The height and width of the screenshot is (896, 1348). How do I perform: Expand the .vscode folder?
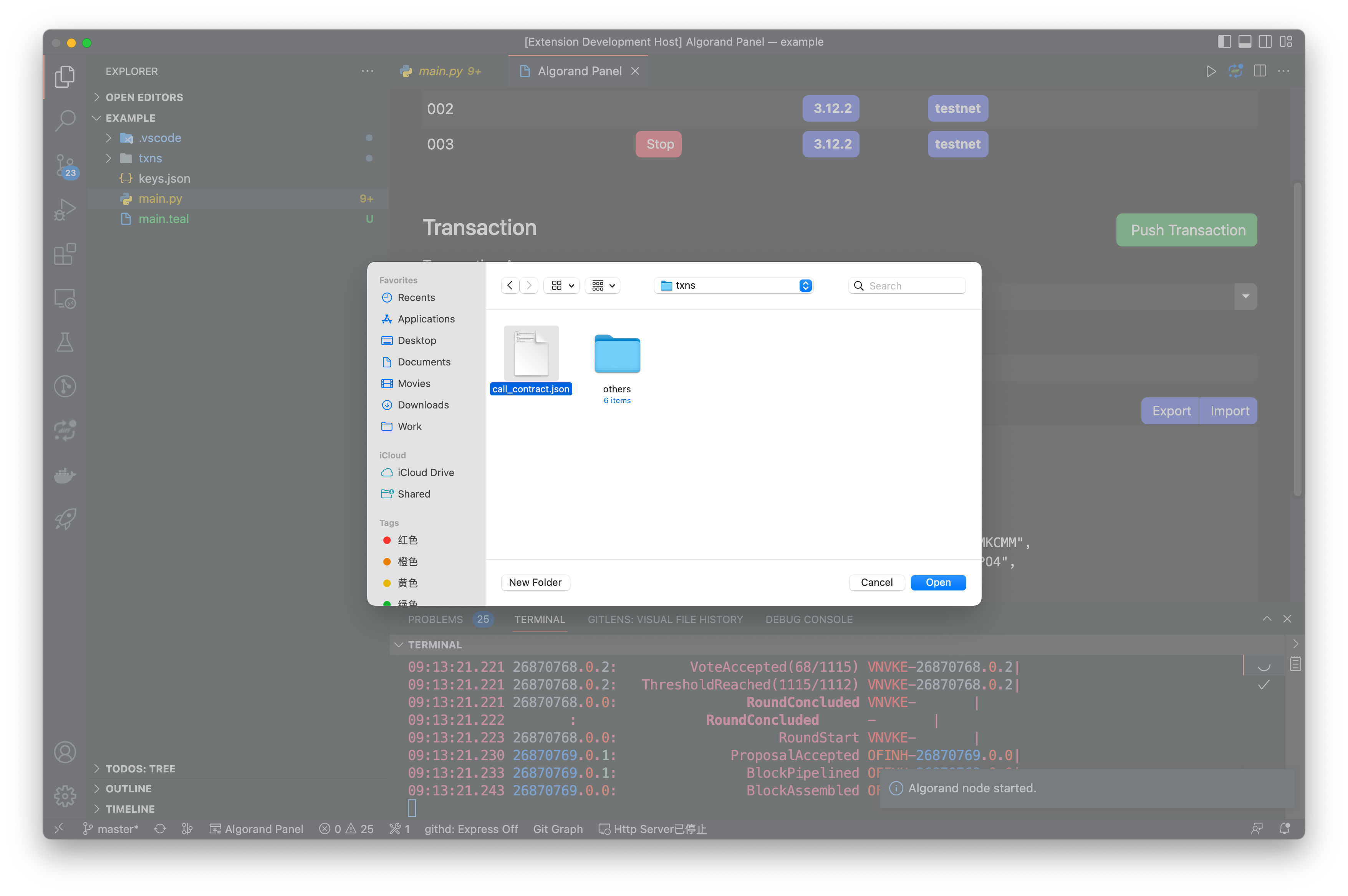[x=159, y=138]
